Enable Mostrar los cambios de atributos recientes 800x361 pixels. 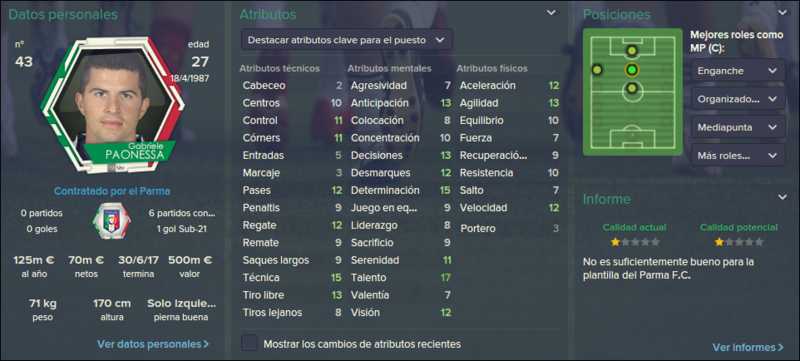[249, 343]
